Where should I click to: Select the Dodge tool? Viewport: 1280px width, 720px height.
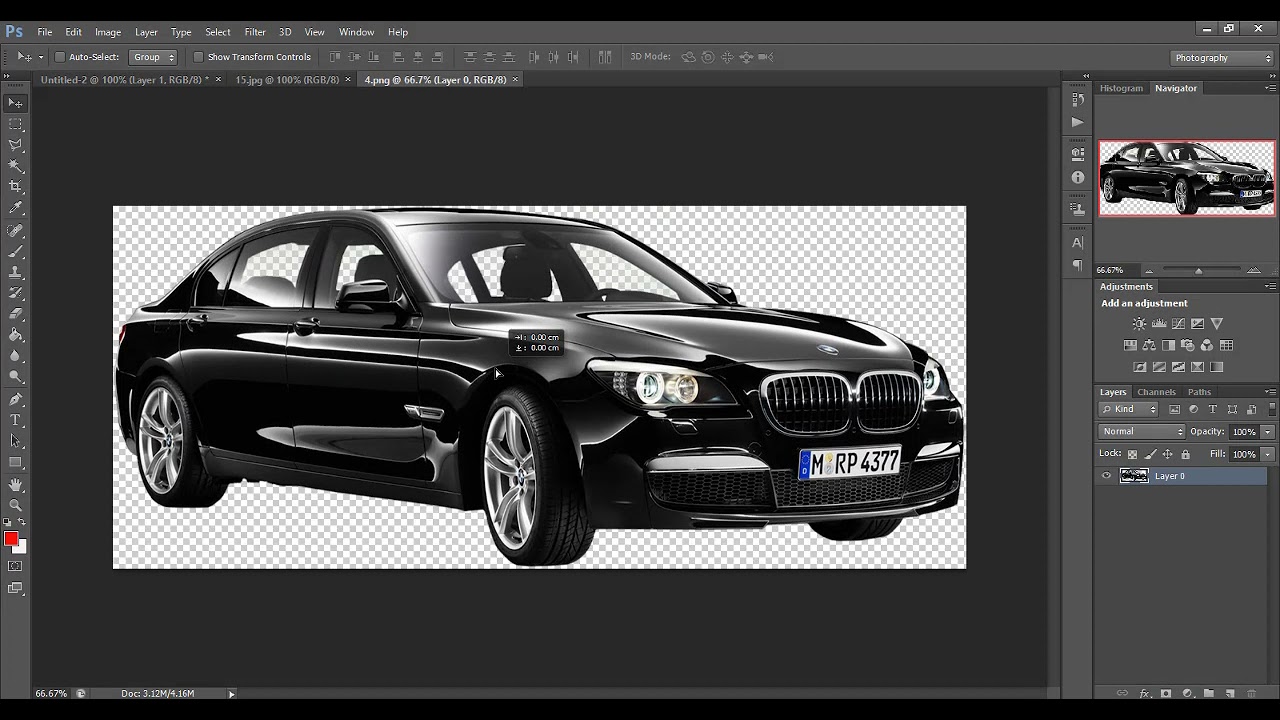pyautogui.click(x=16, y=377)
